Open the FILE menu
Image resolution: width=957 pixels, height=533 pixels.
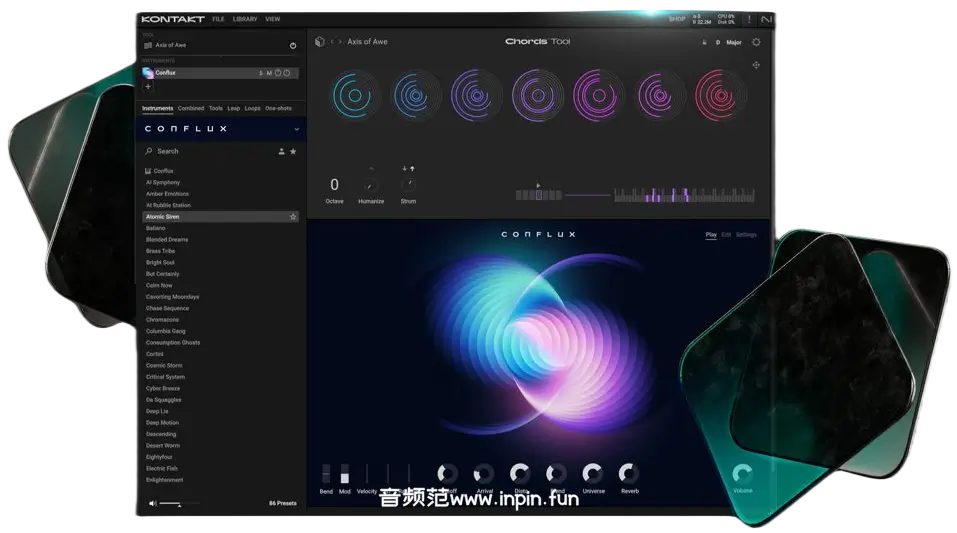pos(218,20)
